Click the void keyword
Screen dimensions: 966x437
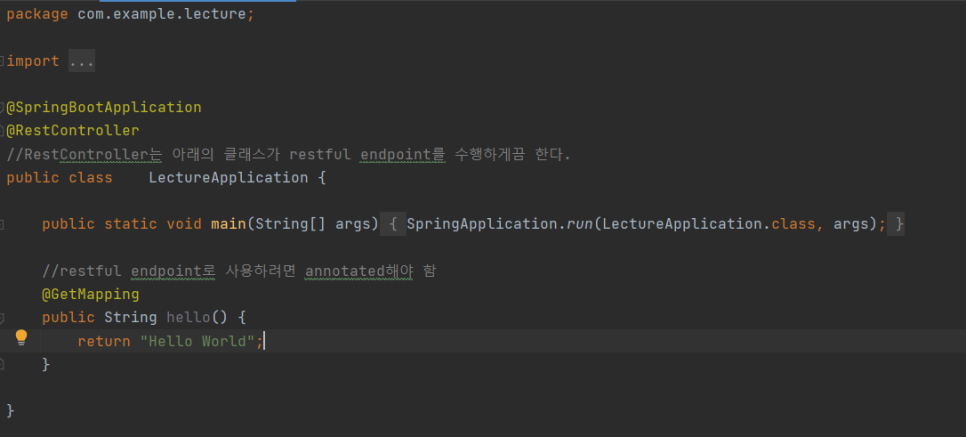(184, 224)
